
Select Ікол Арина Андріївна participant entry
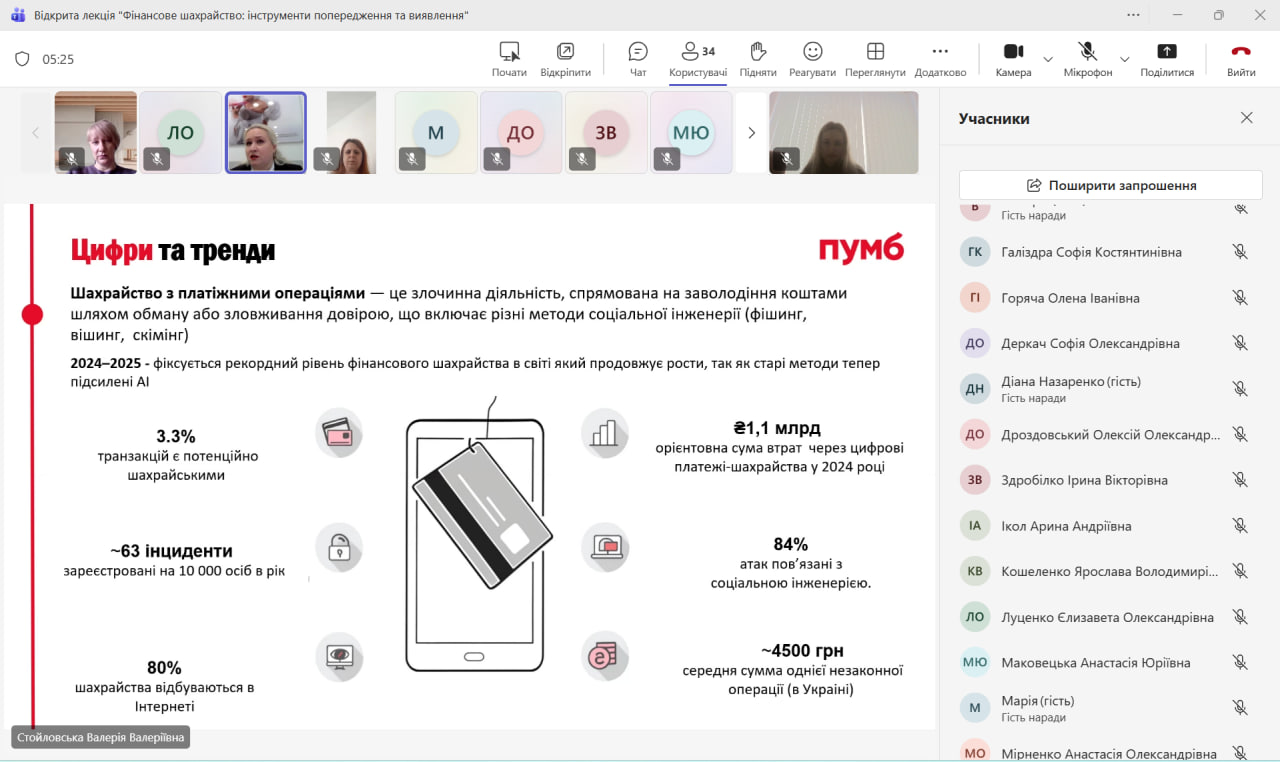pos(1066,526)
